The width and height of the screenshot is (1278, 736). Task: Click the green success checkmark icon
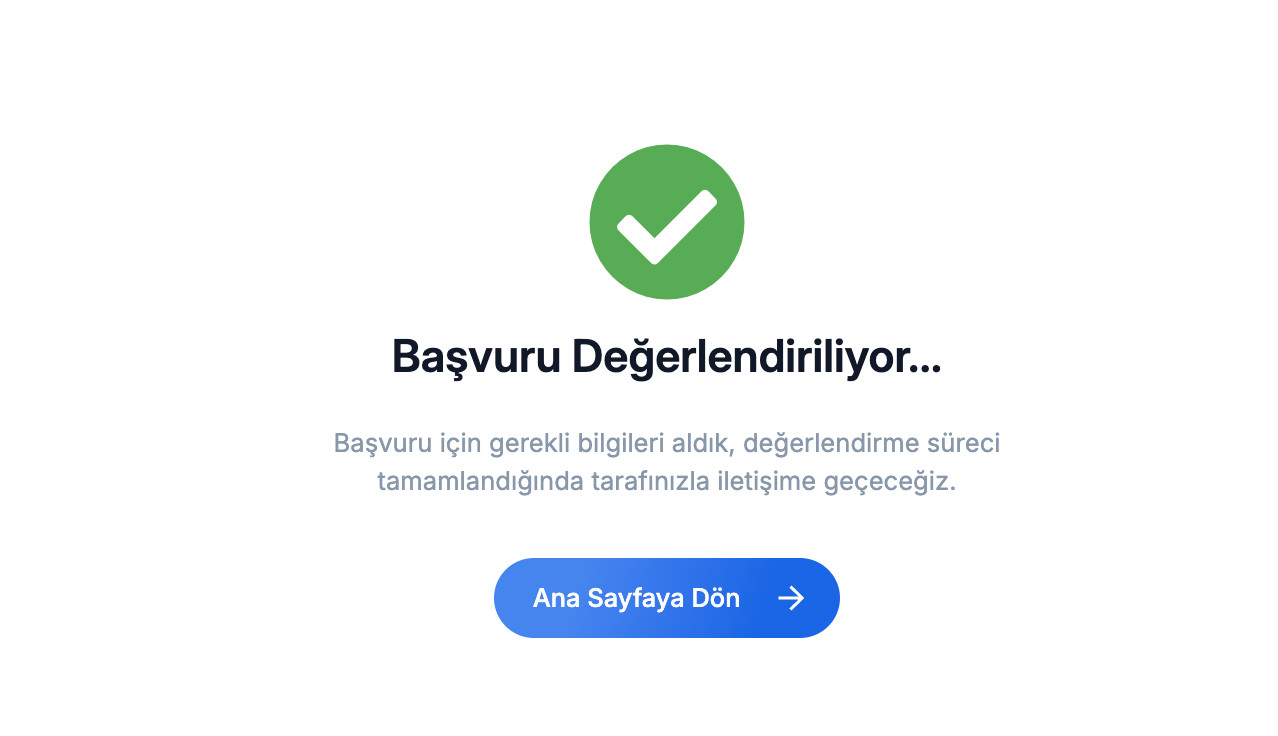(667, 222)
